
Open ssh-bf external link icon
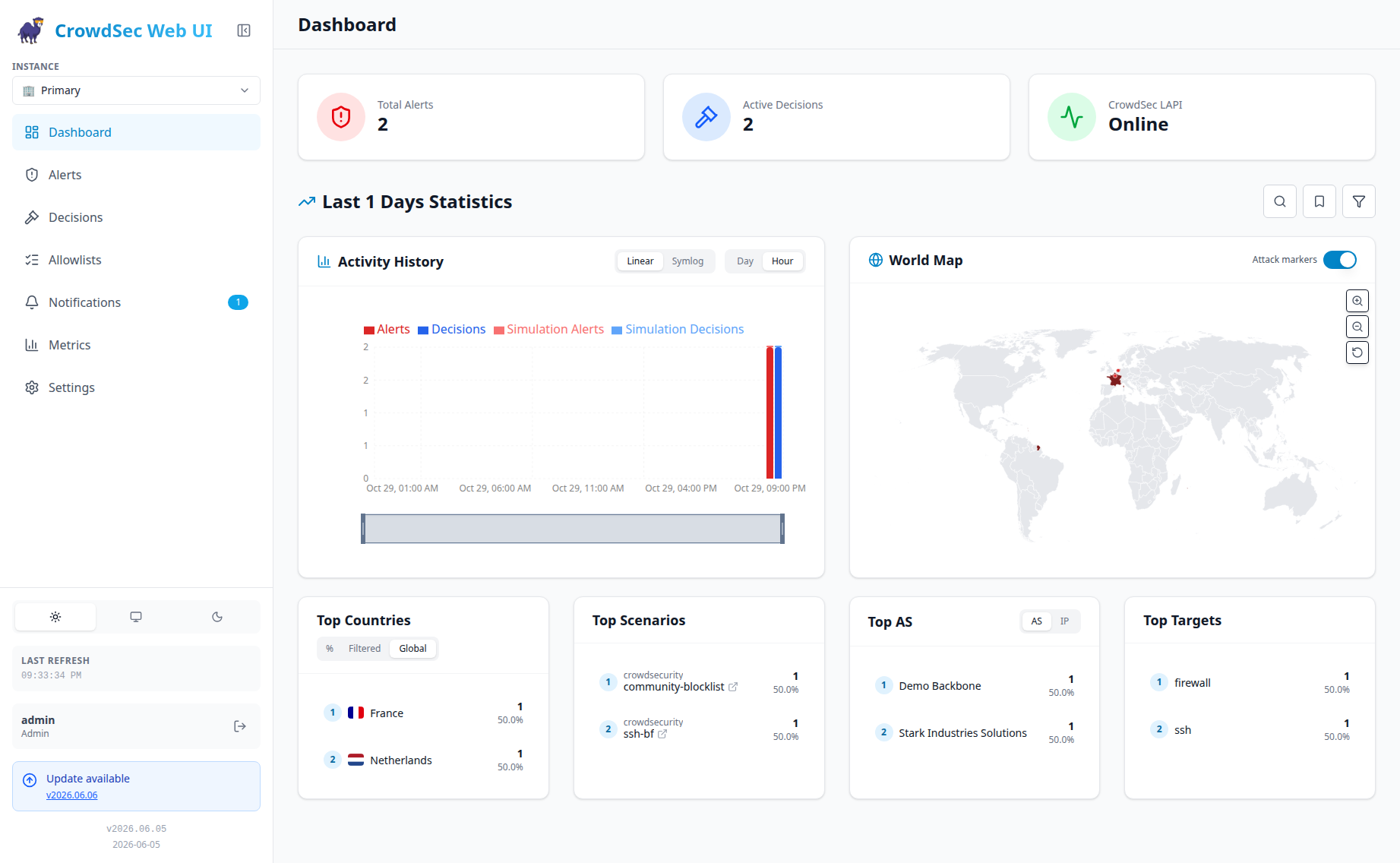point(662,734)
